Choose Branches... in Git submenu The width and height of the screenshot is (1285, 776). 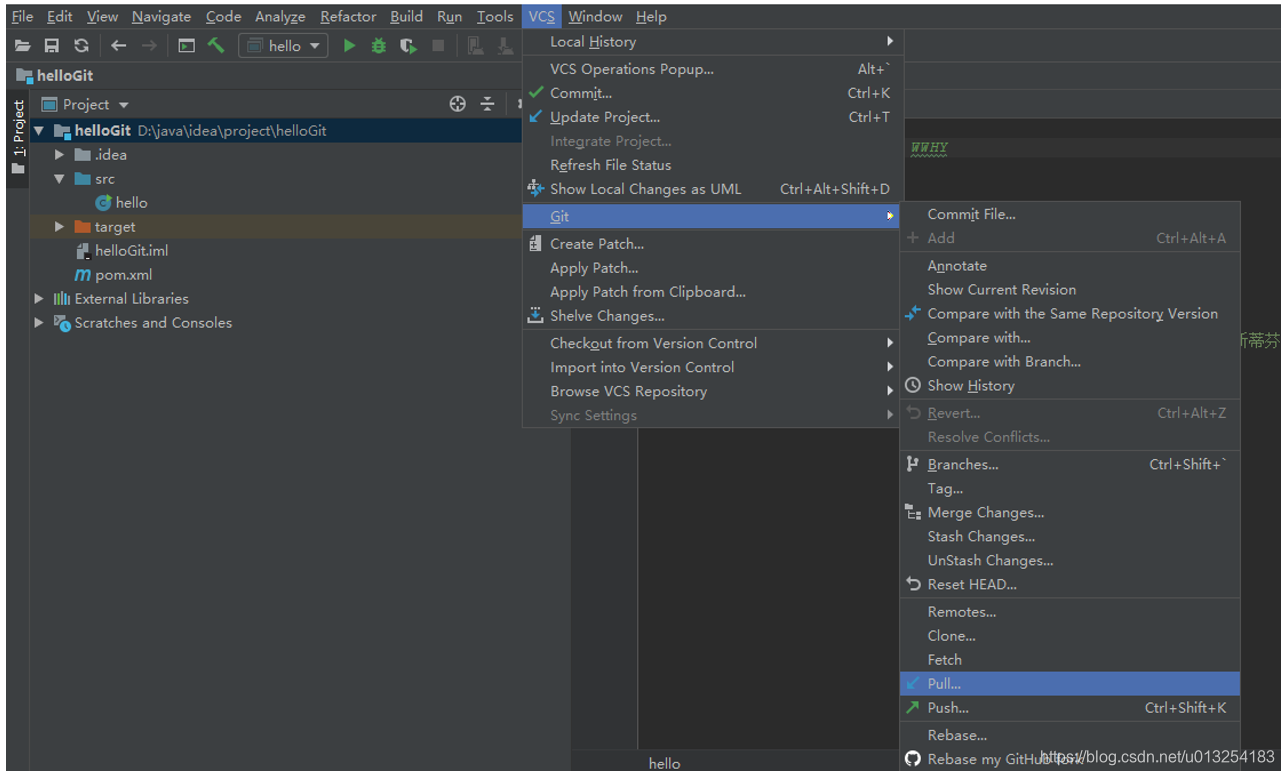click(1070, 465)
